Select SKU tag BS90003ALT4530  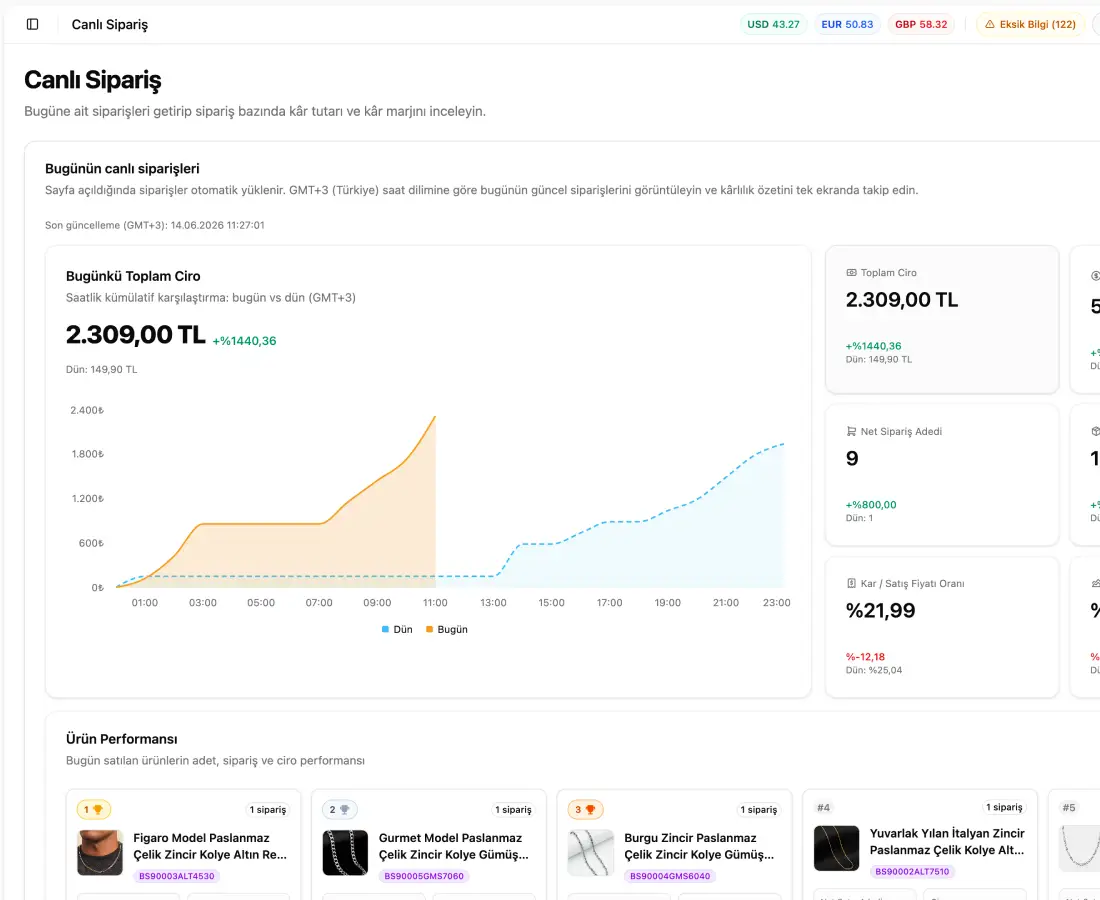[x=177, y=876]
